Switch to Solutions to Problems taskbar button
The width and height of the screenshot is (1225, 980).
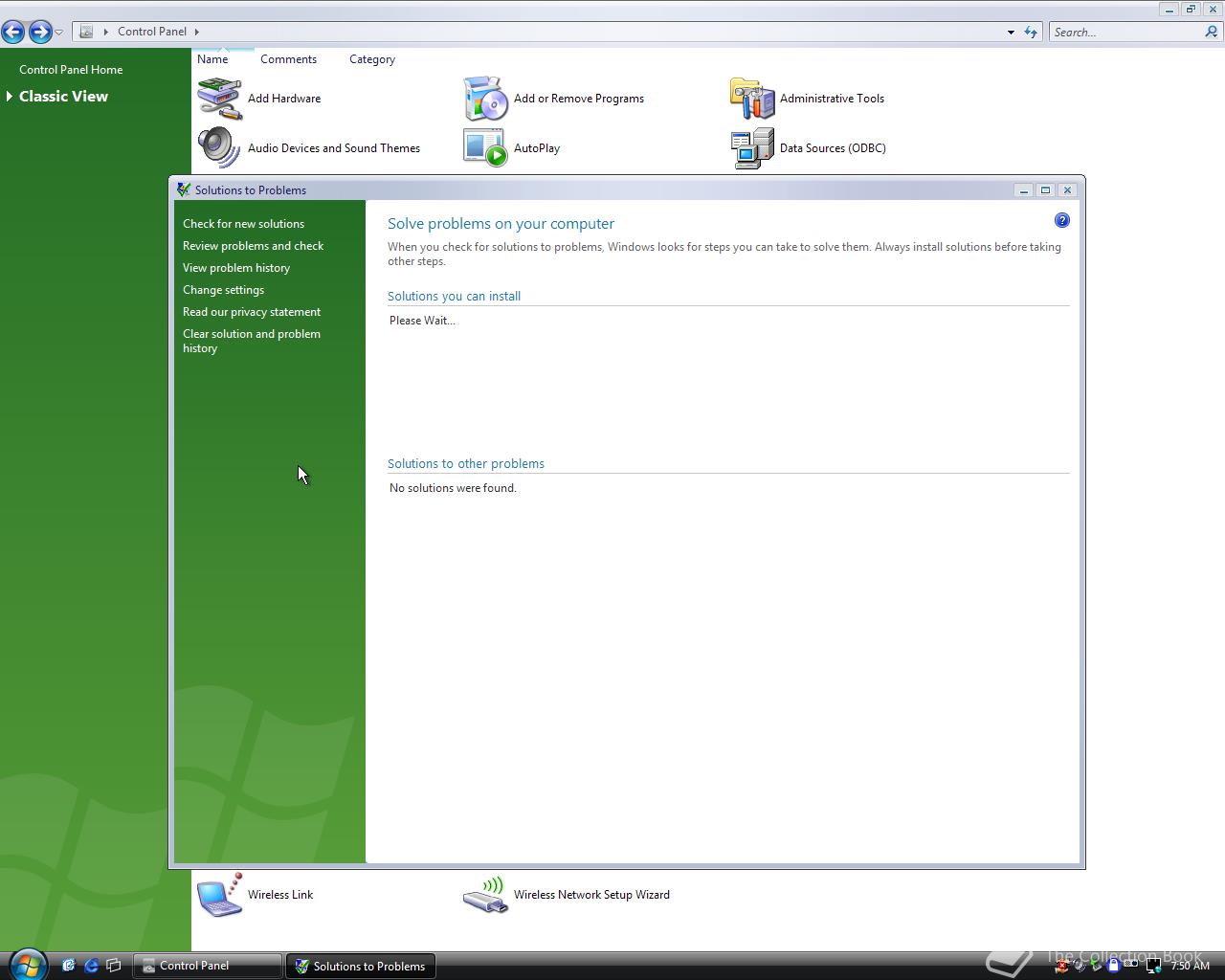(x=361, y=966)
